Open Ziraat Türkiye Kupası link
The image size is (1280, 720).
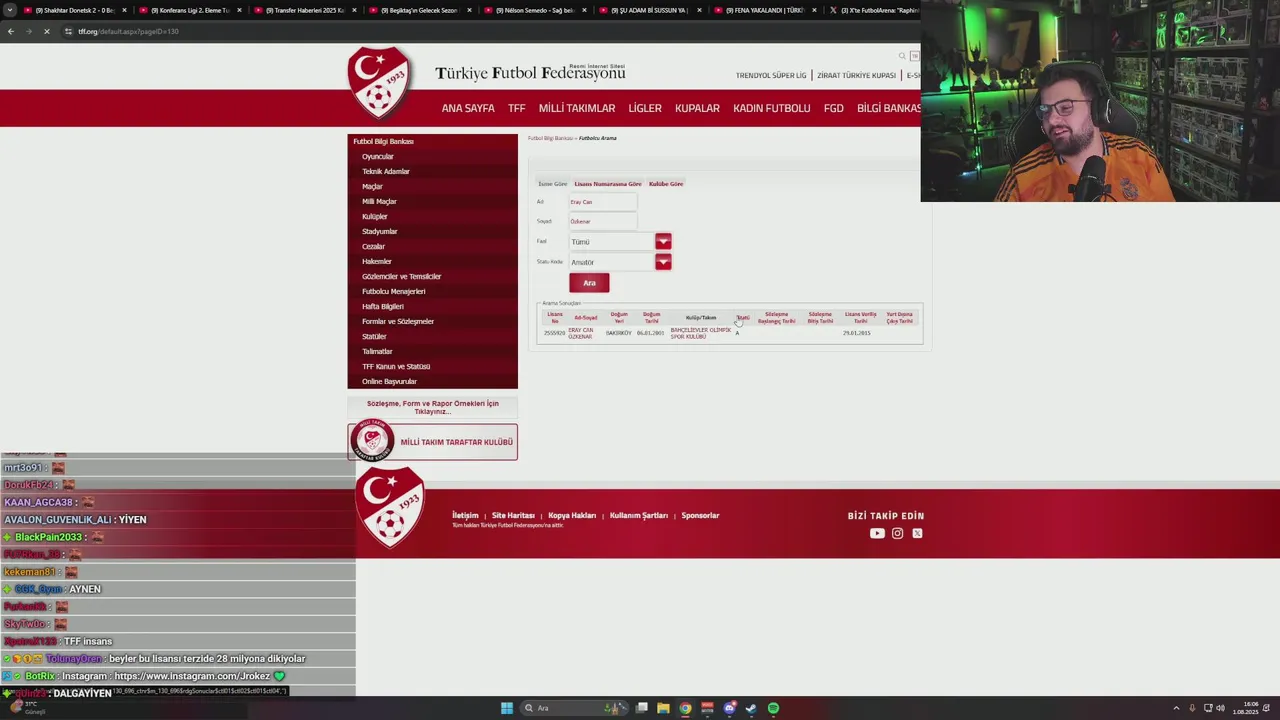[856, 75]
